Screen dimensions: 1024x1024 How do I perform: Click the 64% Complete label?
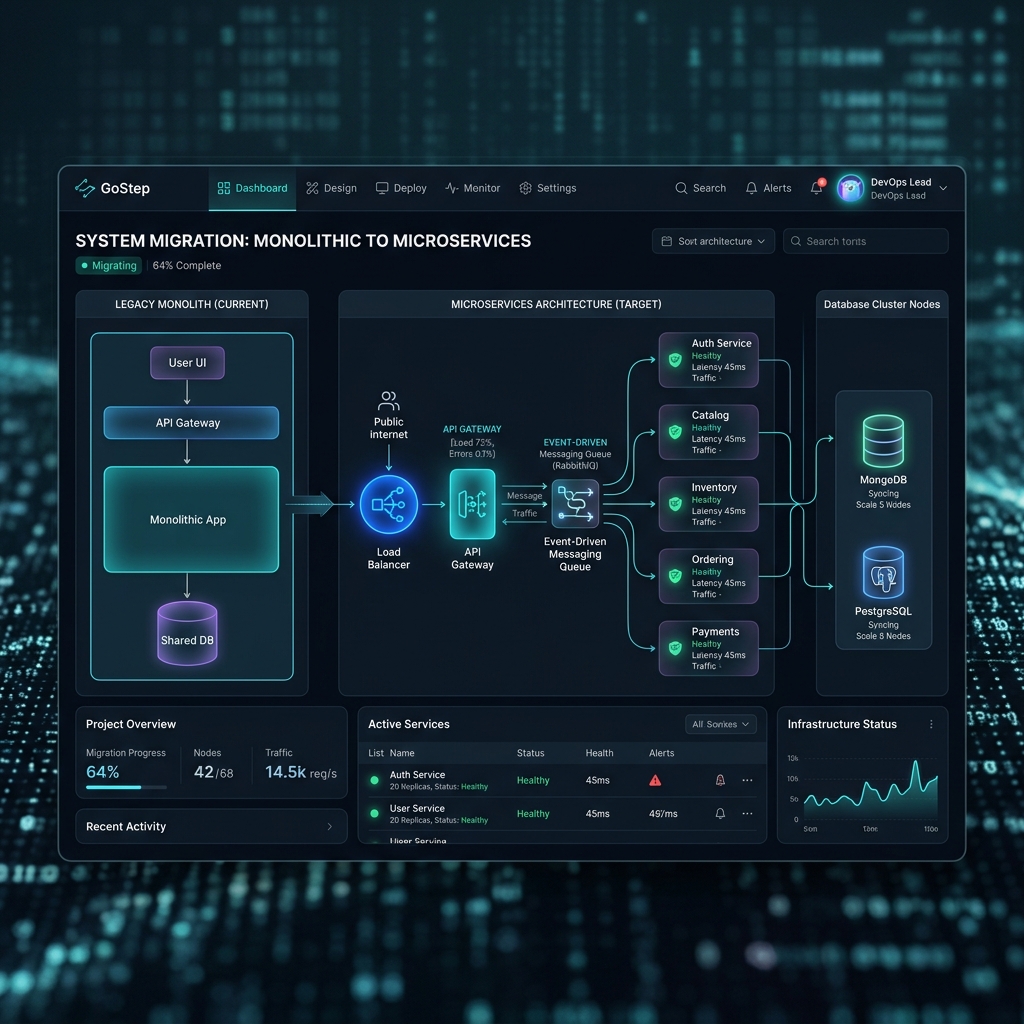tap(187, 266)
